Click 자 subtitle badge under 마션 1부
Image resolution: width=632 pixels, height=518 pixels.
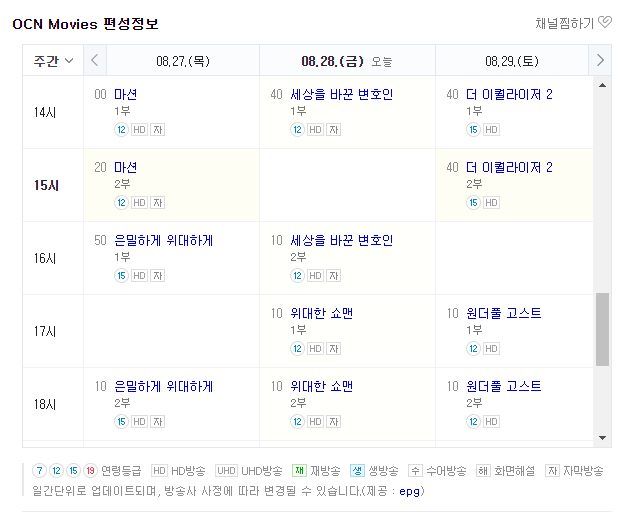[x=158, y=130]
